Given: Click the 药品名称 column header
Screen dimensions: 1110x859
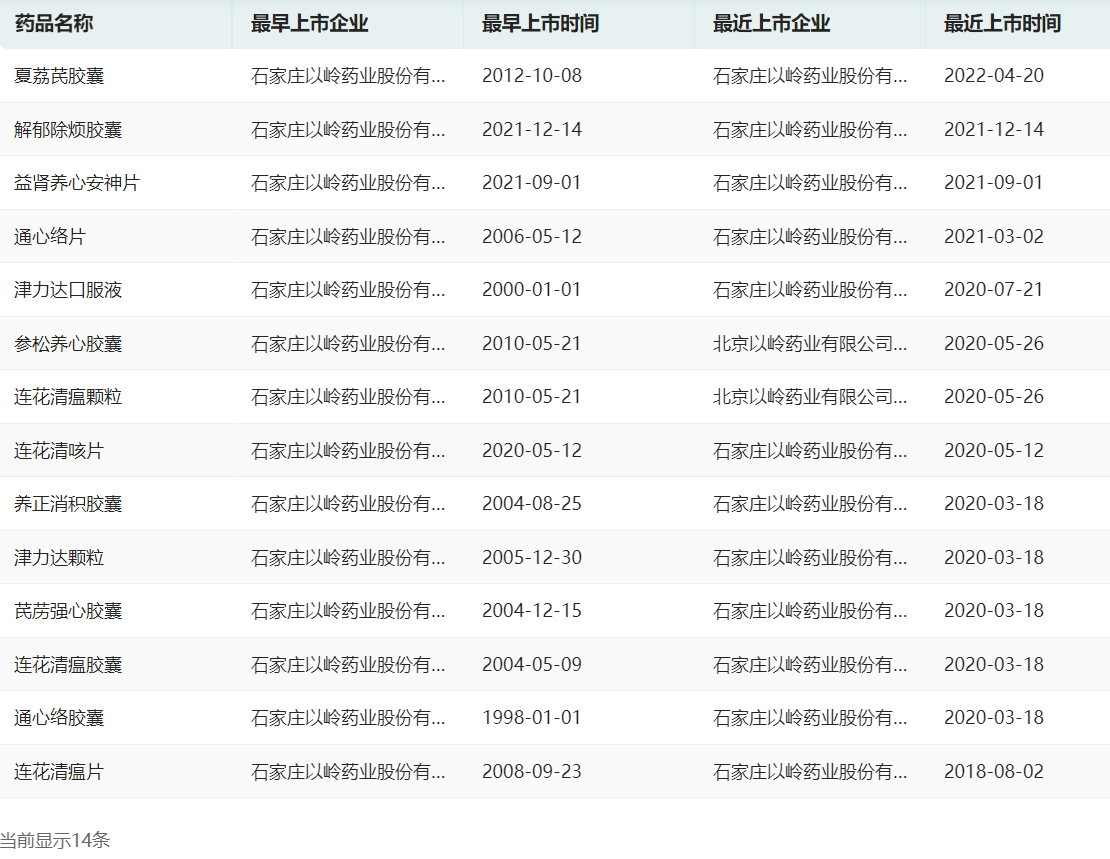Looking at the screenshot, I should tap(54, 24).
